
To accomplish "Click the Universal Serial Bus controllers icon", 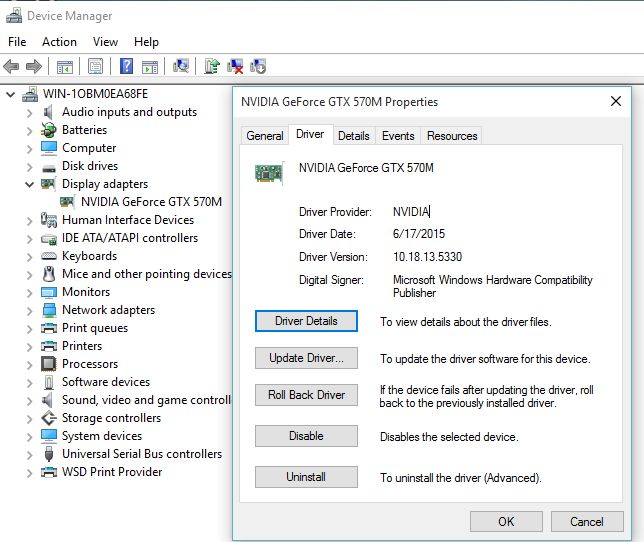I will 49,454.
